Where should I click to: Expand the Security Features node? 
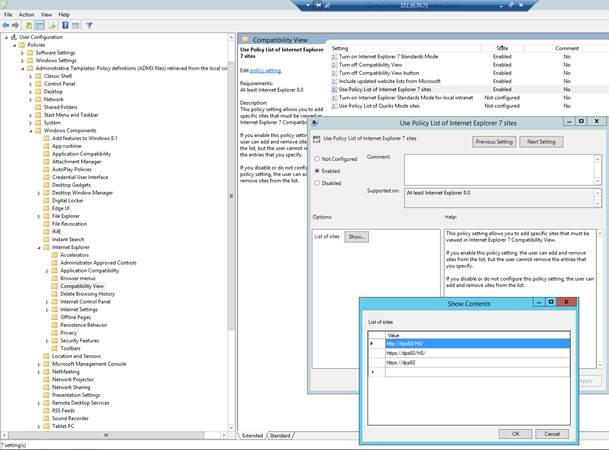tap(47, 341)
